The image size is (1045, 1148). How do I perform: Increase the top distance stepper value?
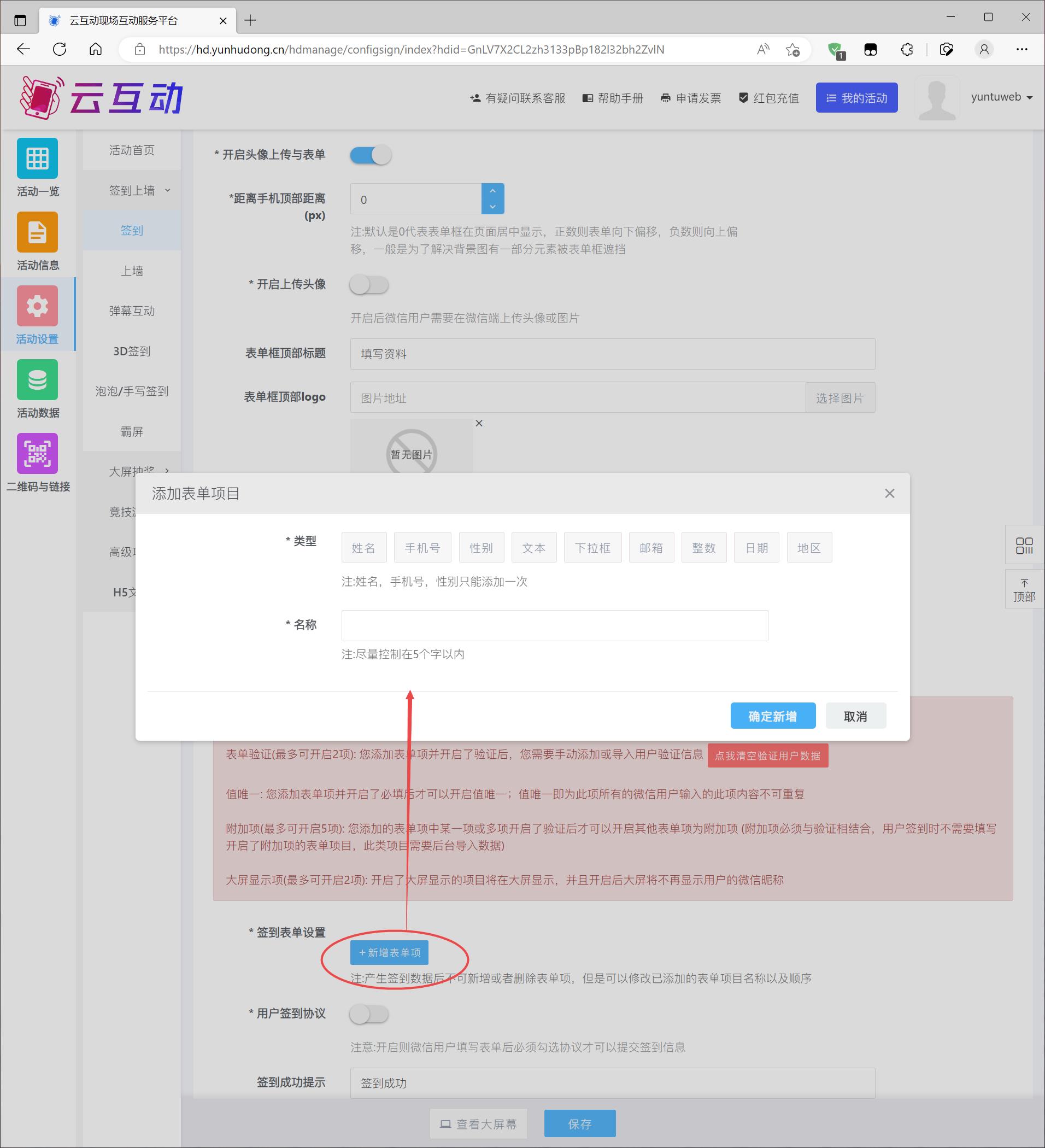coord(492,191)
